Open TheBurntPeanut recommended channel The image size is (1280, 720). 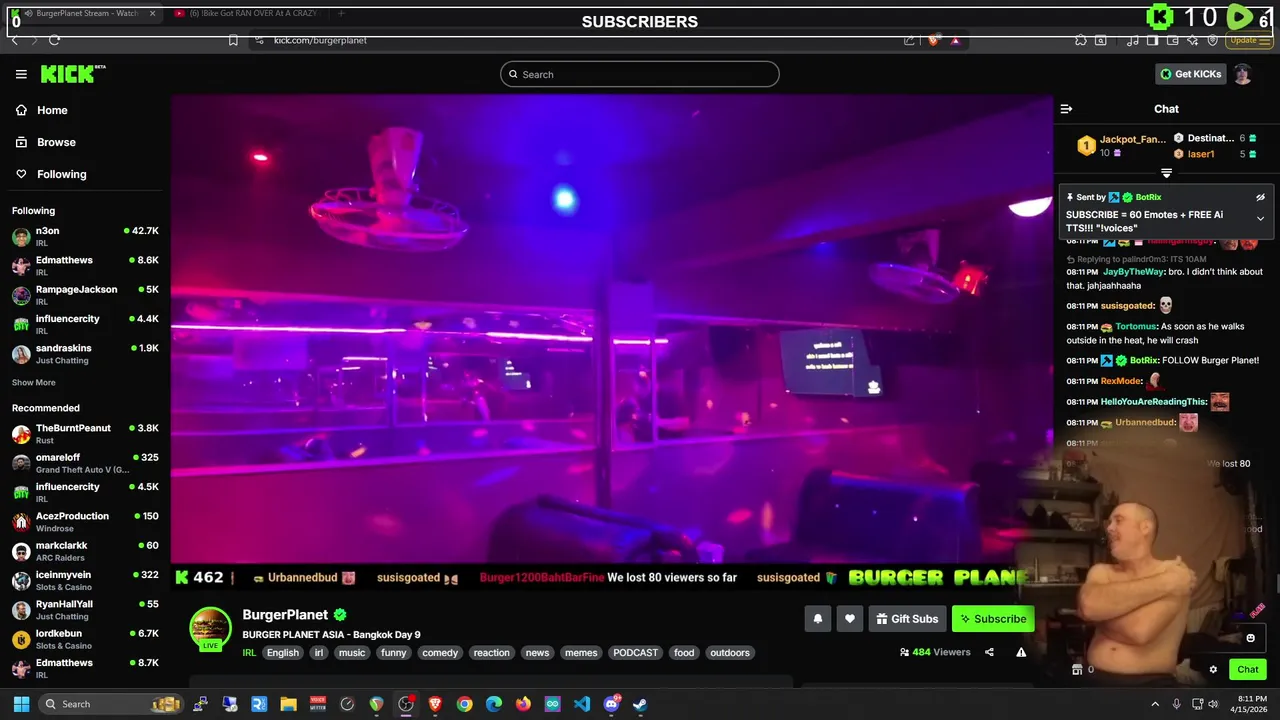pos(85,434)
